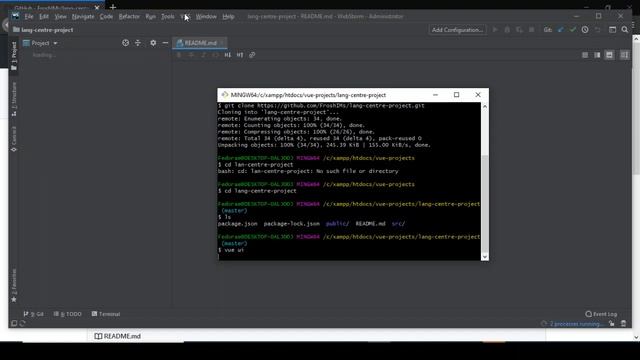Image resolution: width=640 pixels, height=360 pixels.
Task: Close the README.md editor tab
Action: (x=222, y=43)
